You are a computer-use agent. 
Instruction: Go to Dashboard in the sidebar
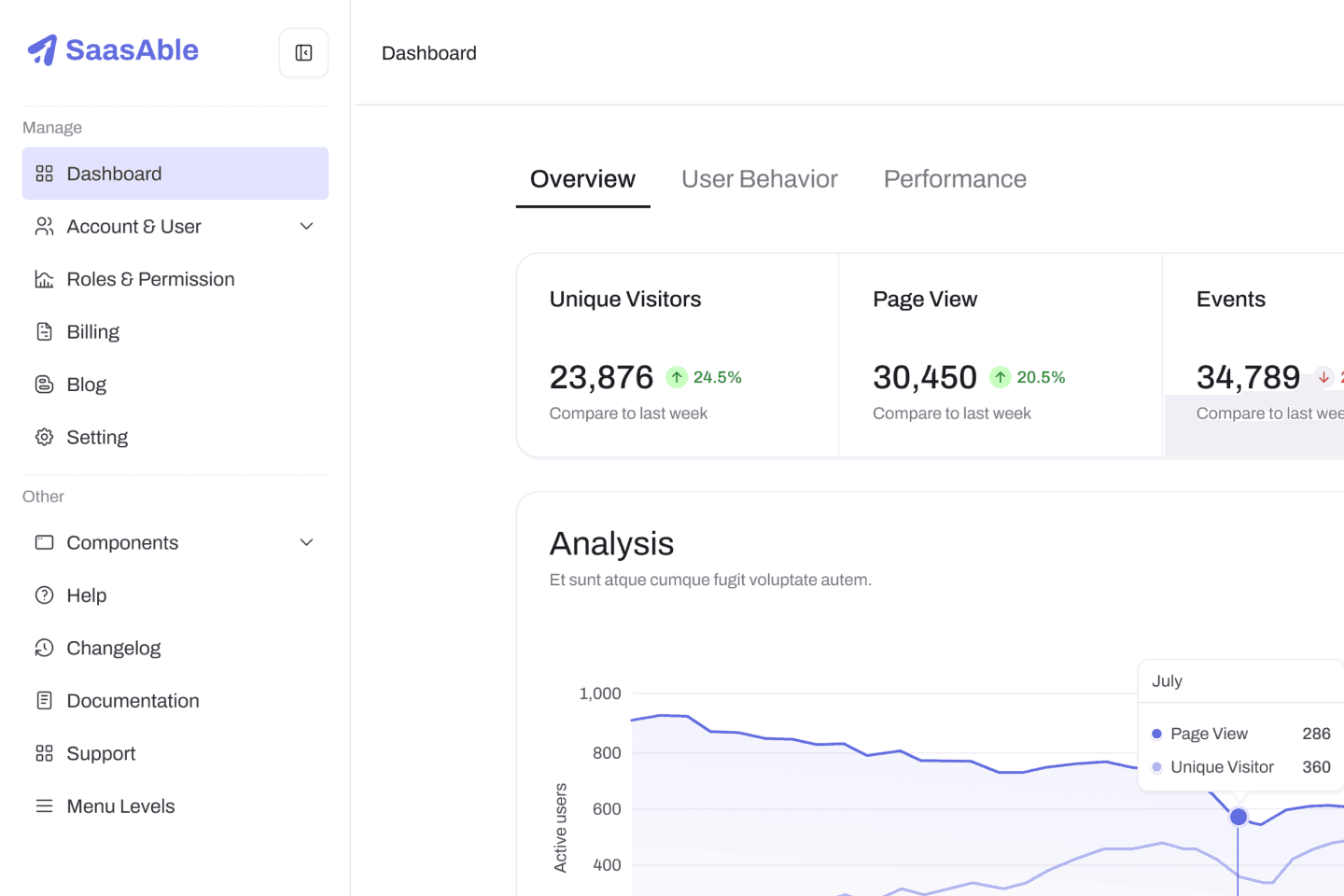(x=175, y=174)
